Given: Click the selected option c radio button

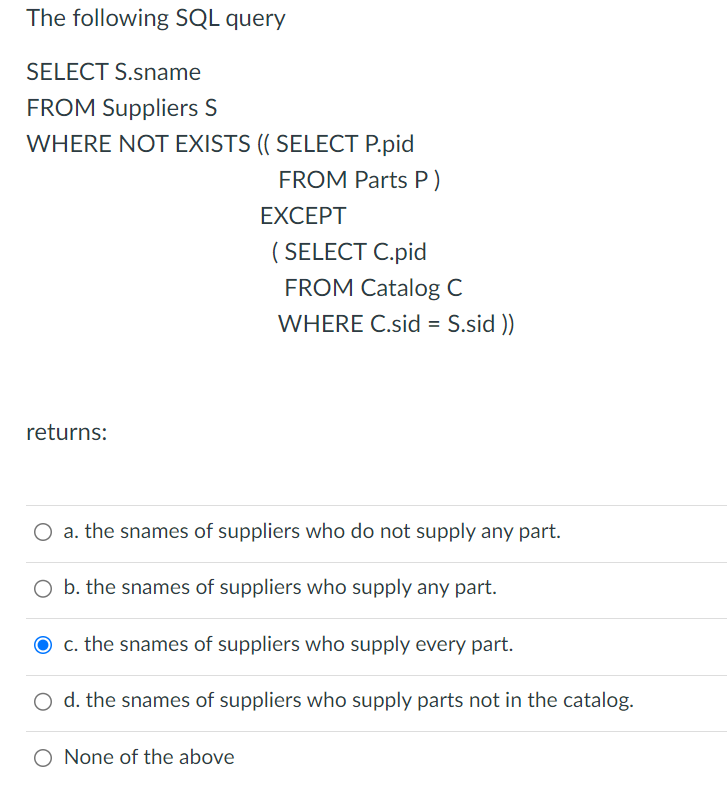Looking at the screenshot, I should pos(43,645).
